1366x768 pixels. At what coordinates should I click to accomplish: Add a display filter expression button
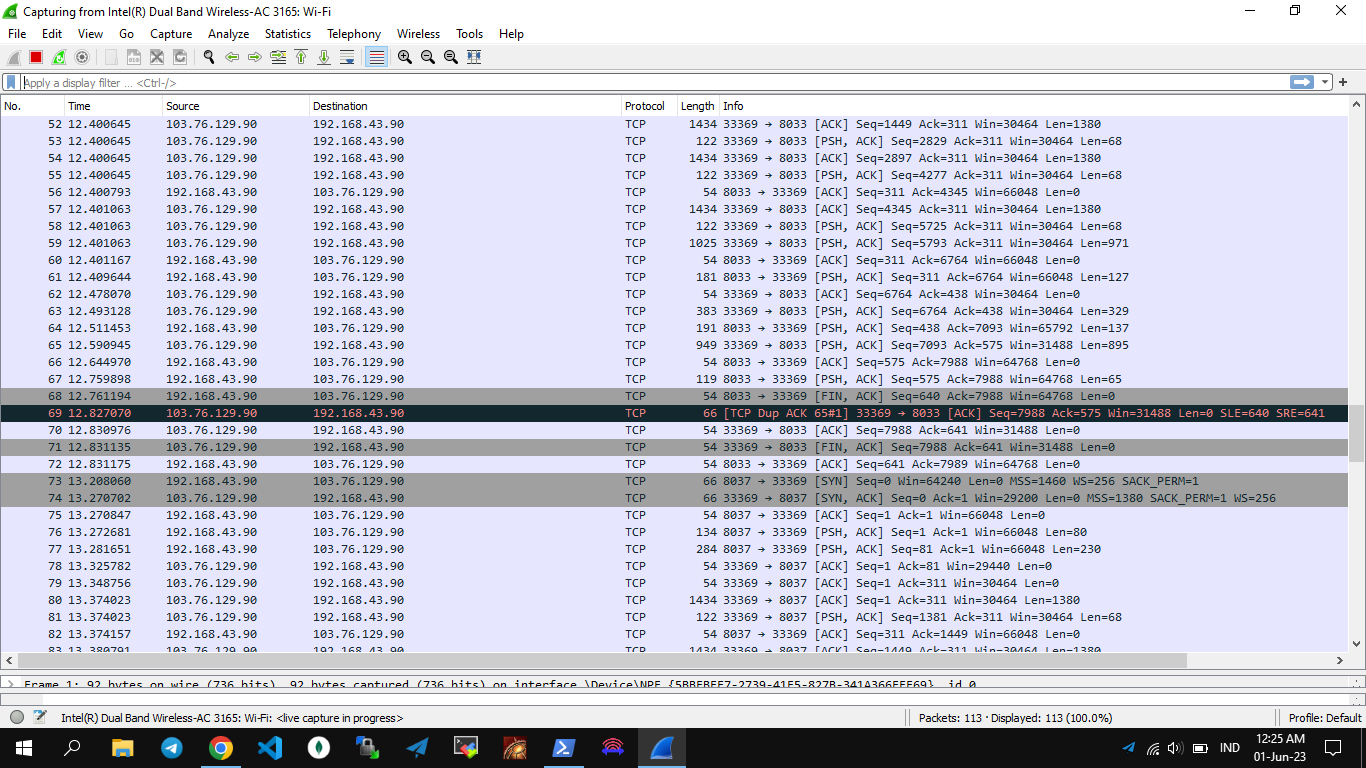point(1344,83)
